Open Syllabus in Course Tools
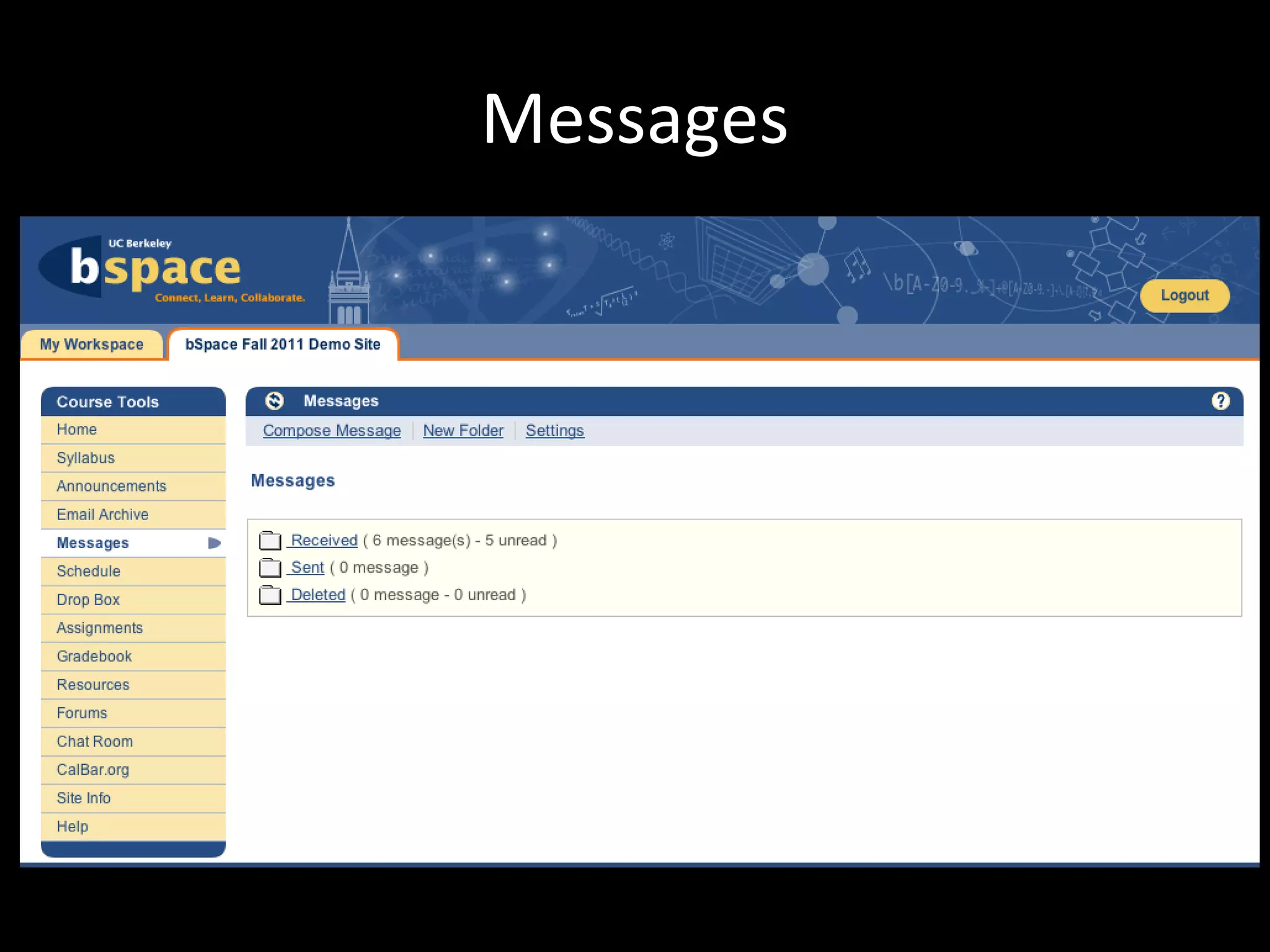The height and width of the screenshot is (952, 1270). coord(133,458)
